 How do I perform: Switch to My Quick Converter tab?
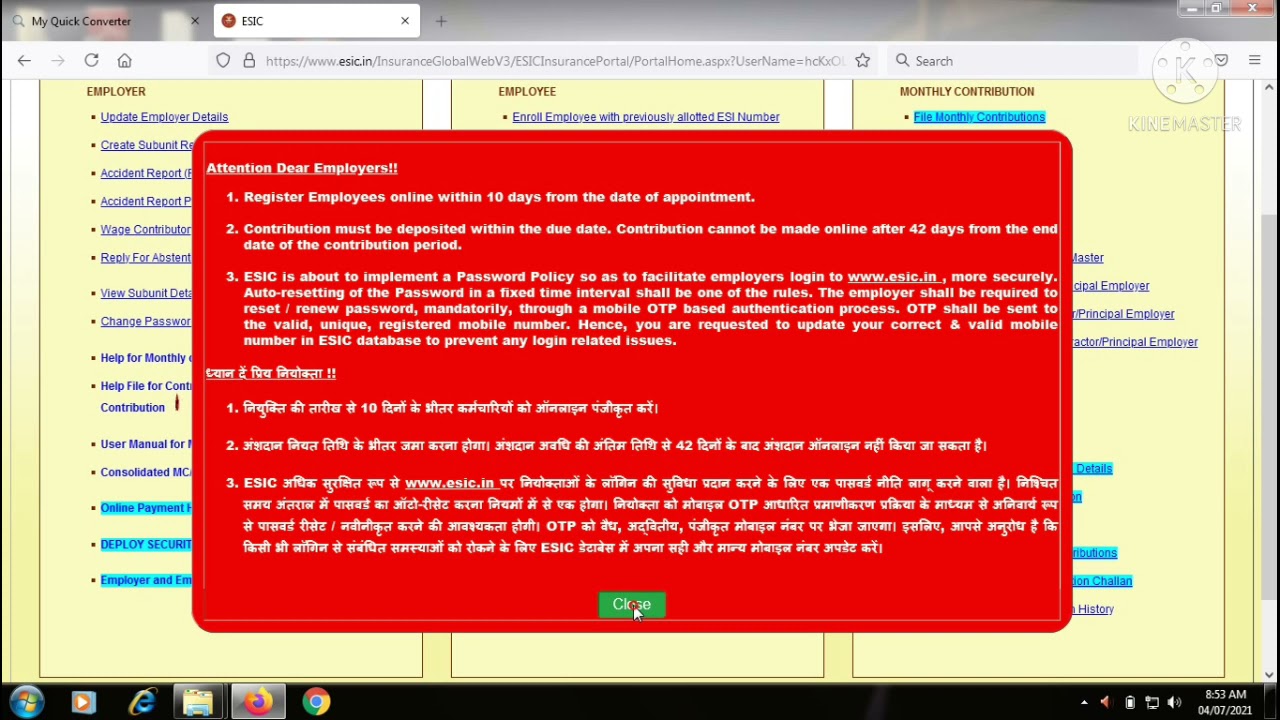click(105, 21)
